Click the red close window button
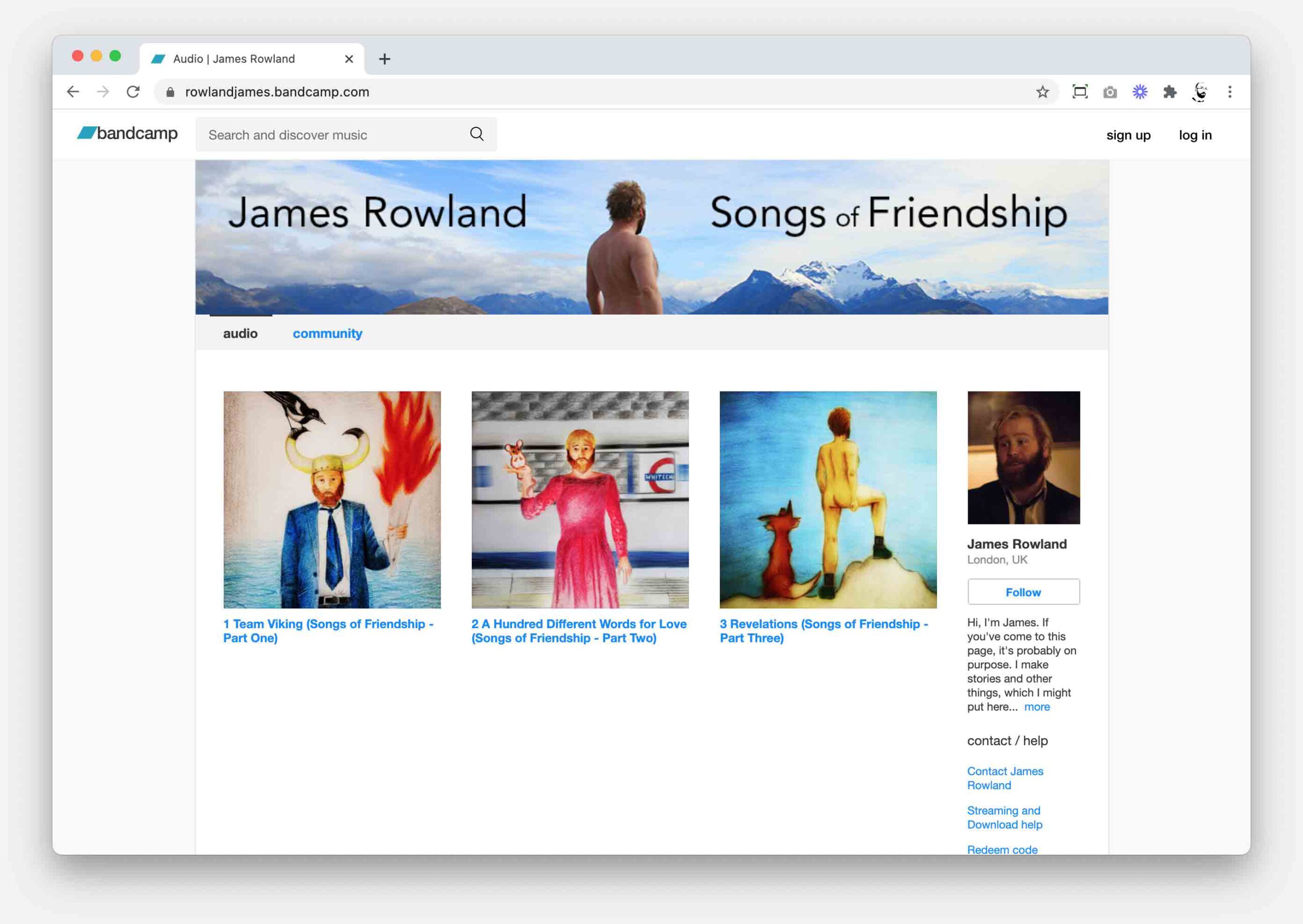Viewport: 1303px width, 924px height. click(78, 55)
